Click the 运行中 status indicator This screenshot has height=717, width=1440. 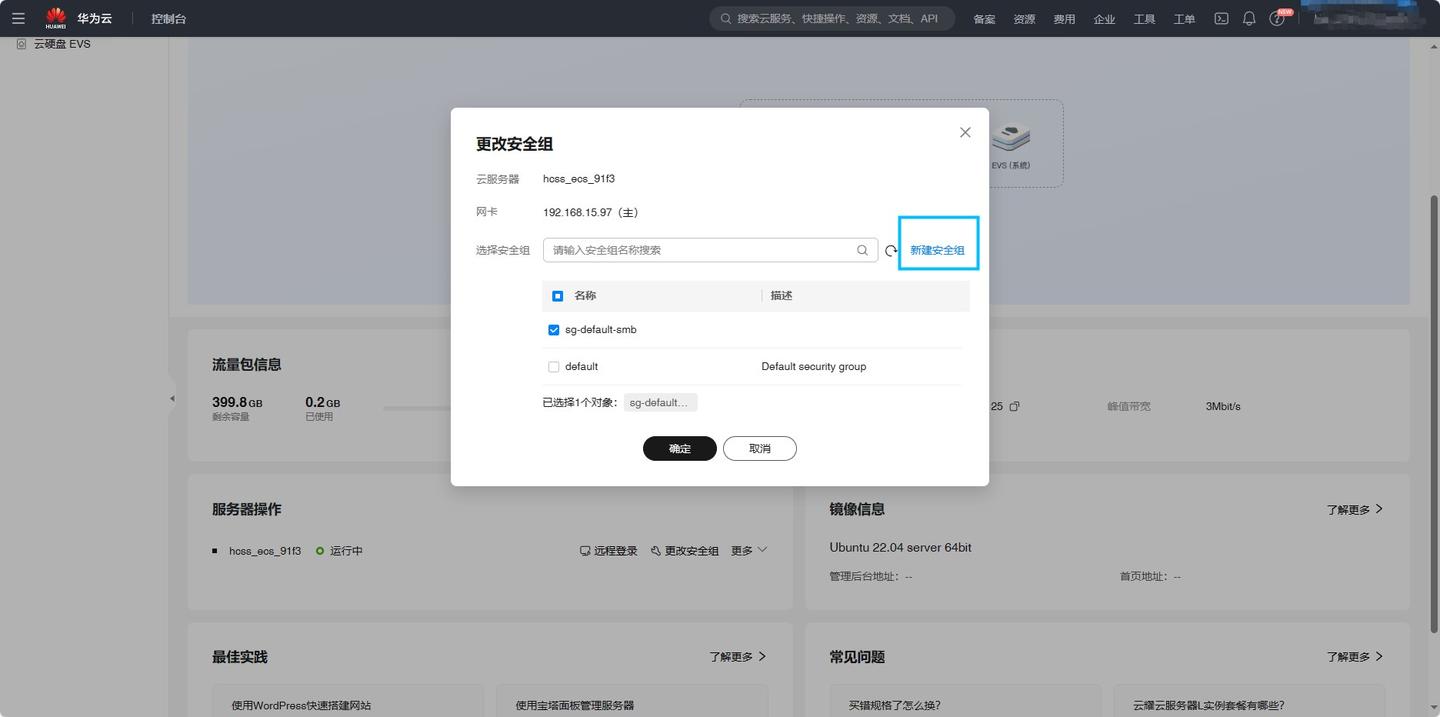[339, 551]
